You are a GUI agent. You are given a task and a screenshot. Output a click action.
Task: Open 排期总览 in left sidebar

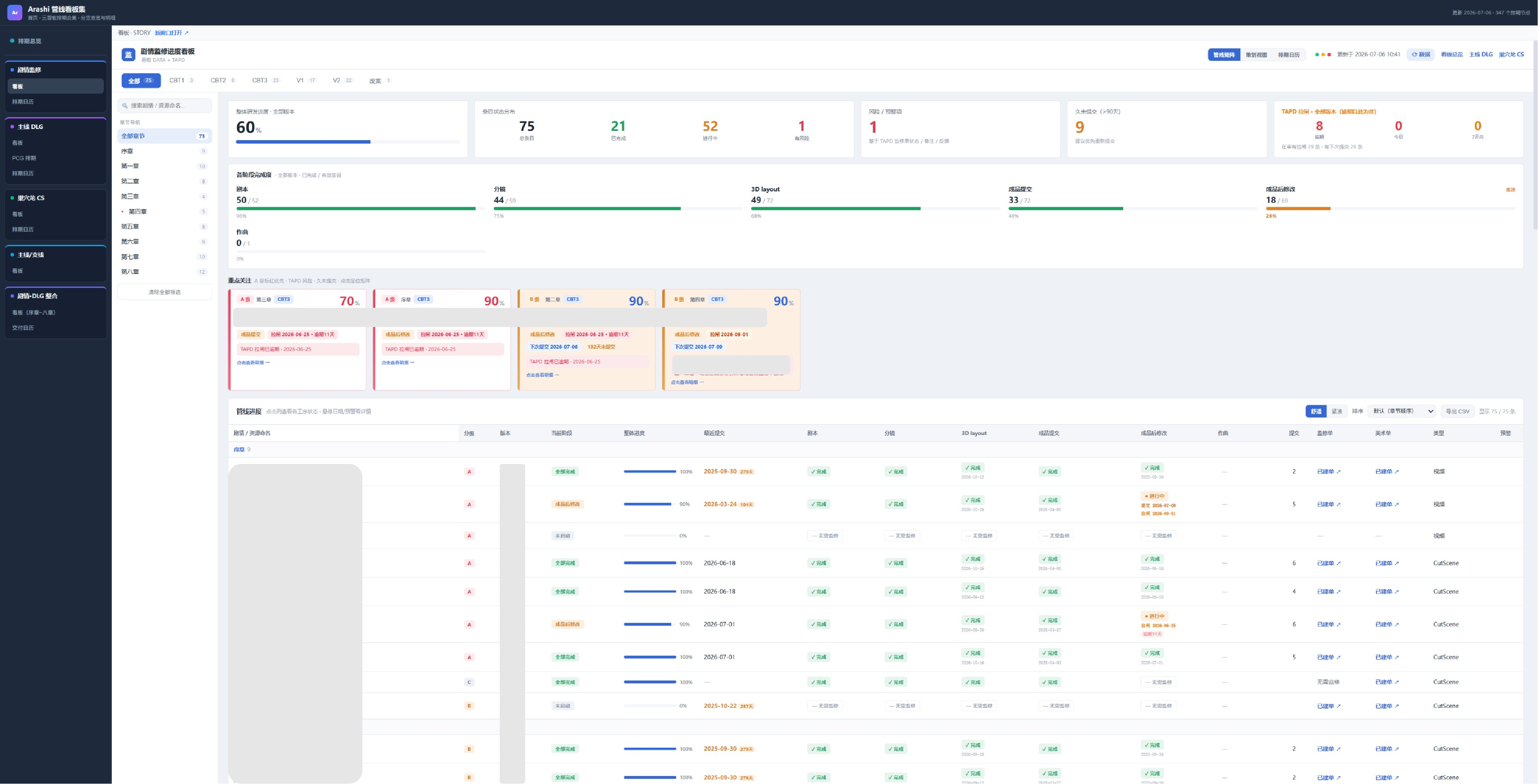tap(56, 41)
